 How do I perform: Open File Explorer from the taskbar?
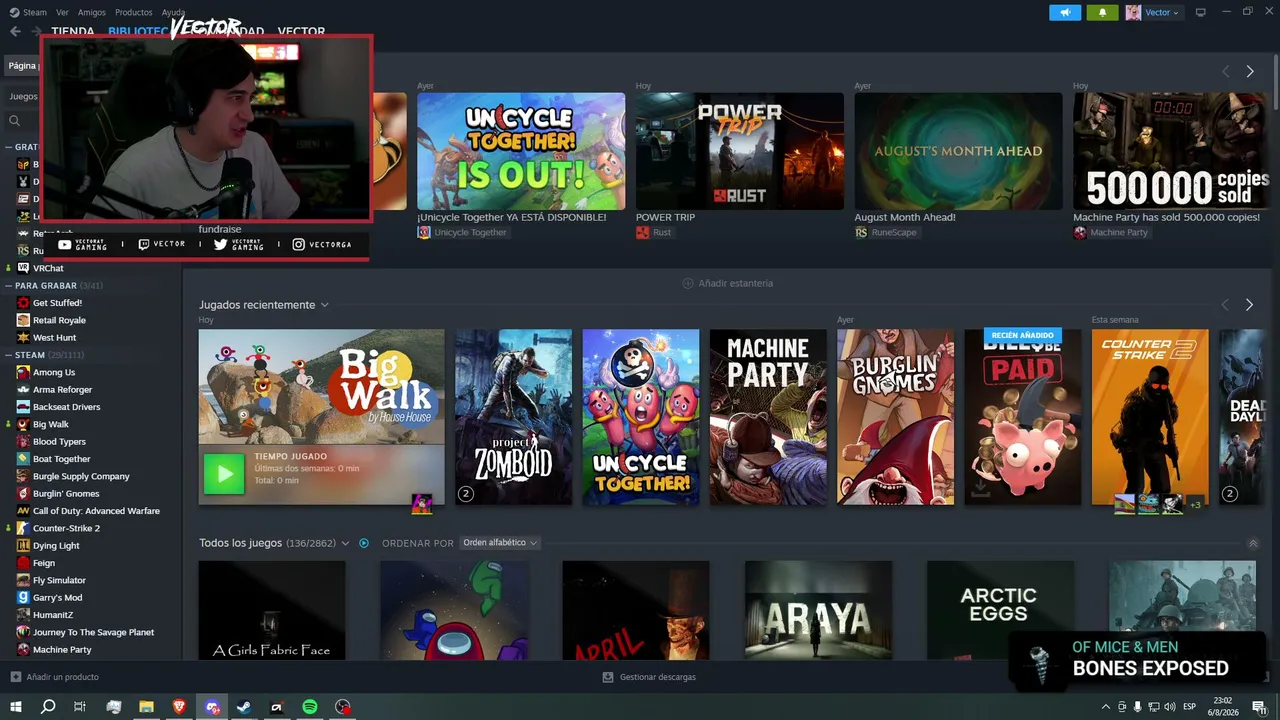pos(146,707)
